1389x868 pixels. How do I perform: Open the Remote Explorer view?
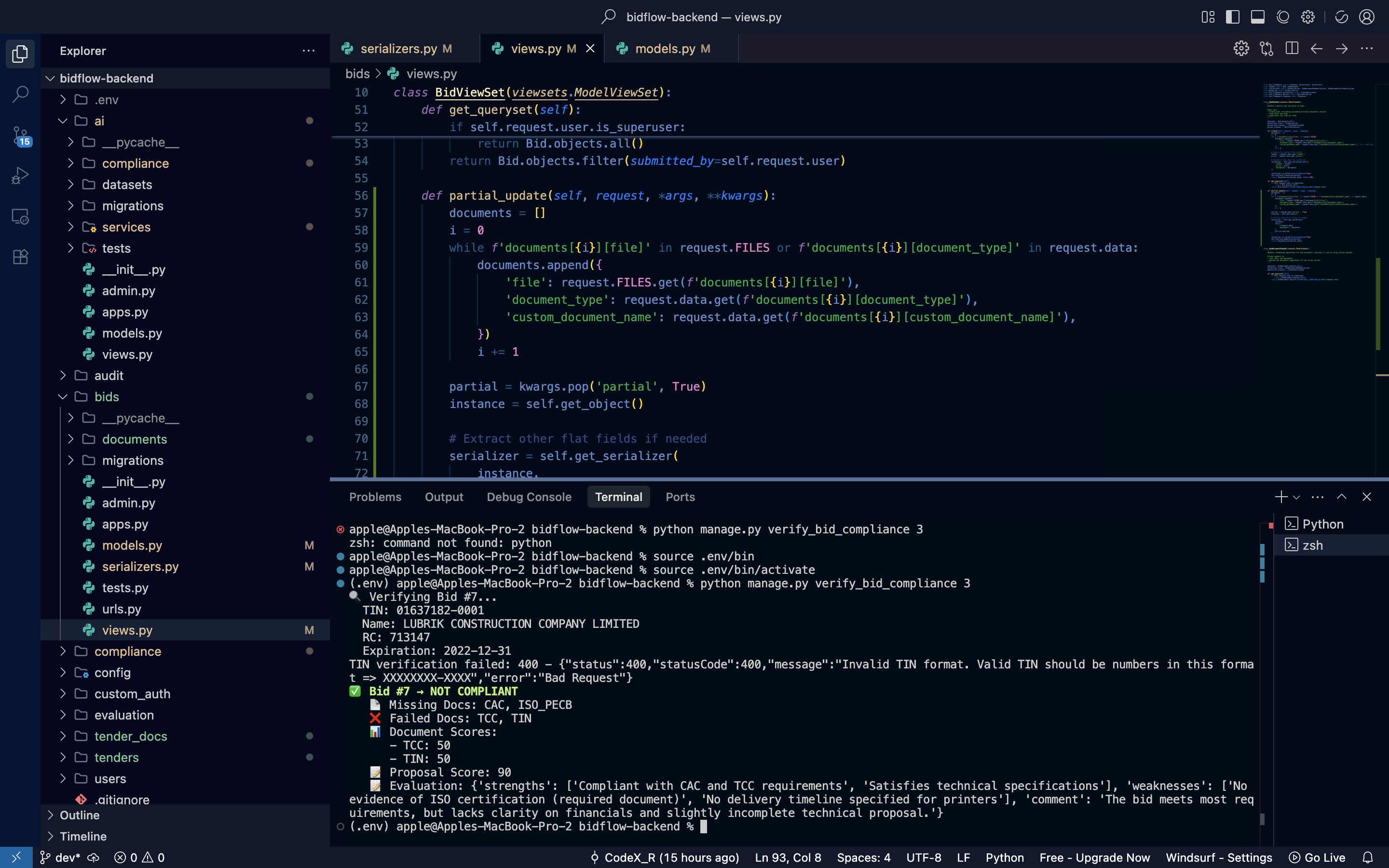coord(20,217)
